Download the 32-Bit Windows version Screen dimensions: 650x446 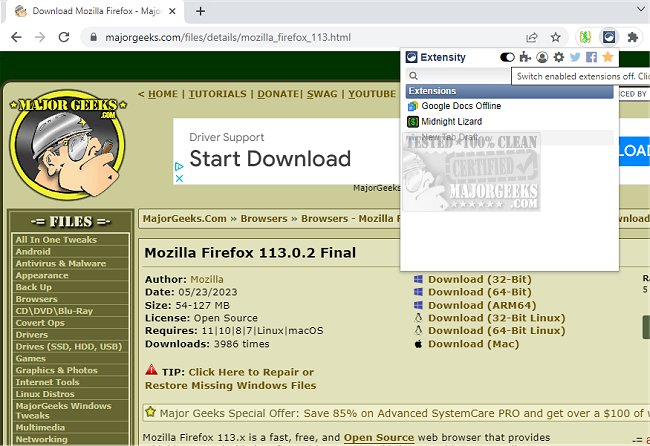pos(480,279)
